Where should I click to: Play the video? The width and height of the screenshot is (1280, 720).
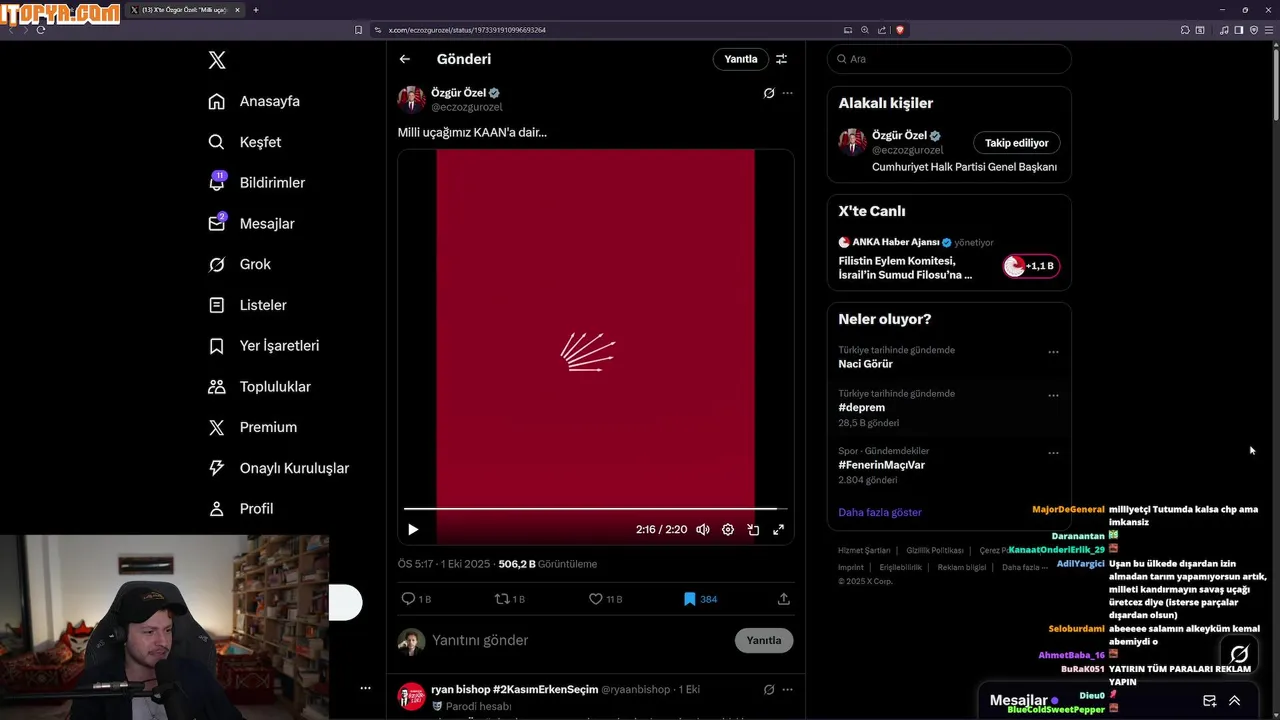pos(413,530)
